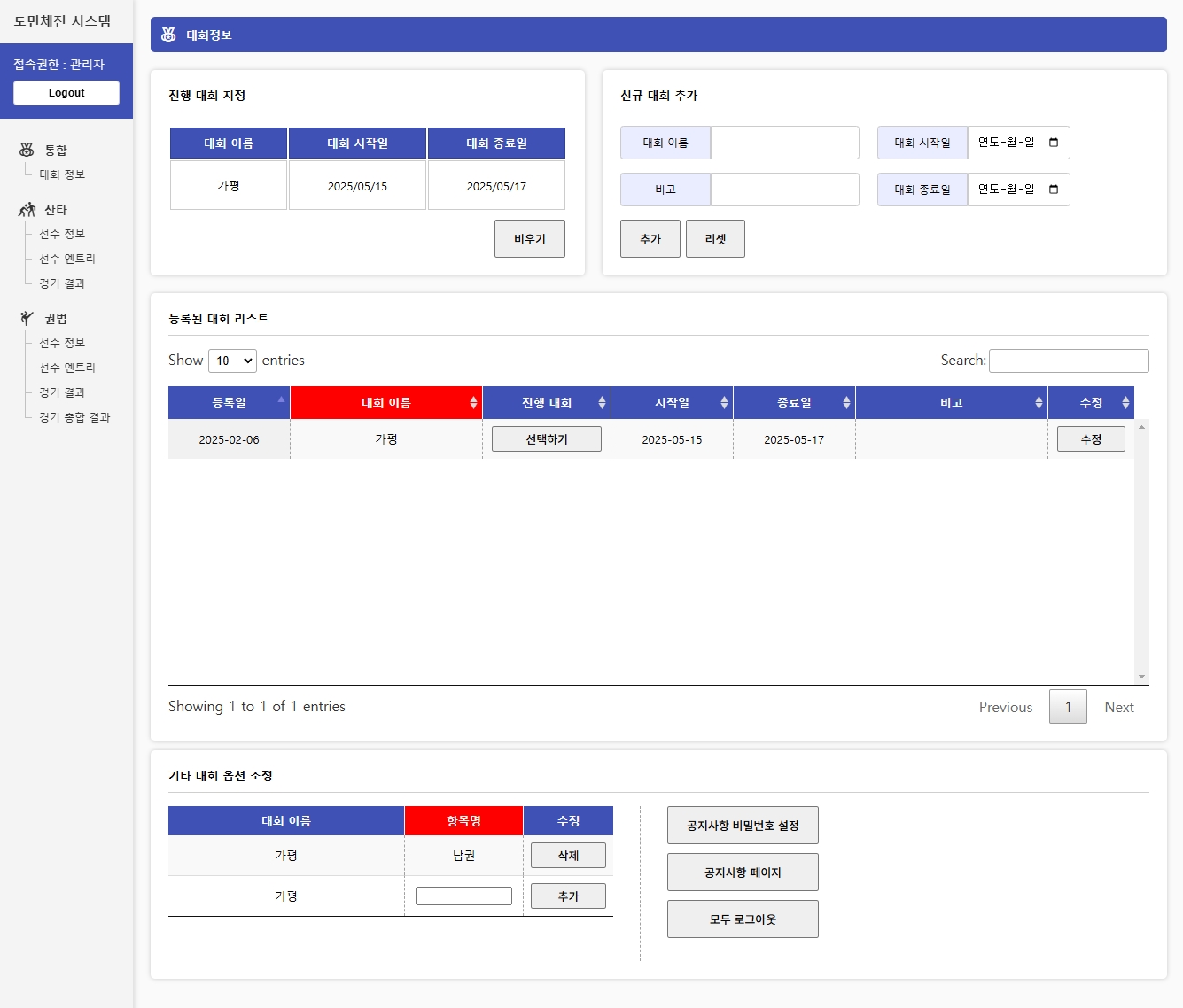This screenshot has height=1008, width=1183.
Task: Click 선택하기 for the 가평 competition
Action: pos(546,439)
